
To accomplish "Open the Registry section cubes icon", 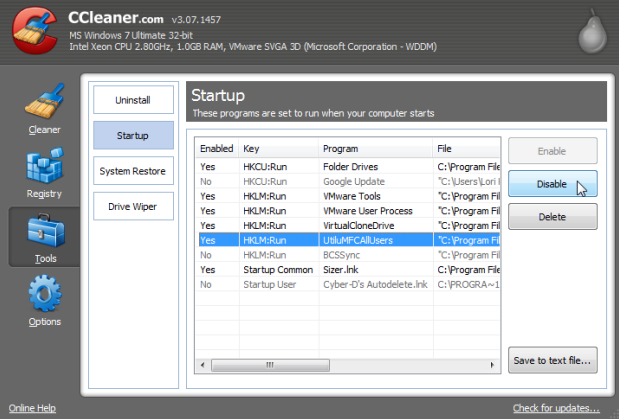I will (x=45, y=165).
